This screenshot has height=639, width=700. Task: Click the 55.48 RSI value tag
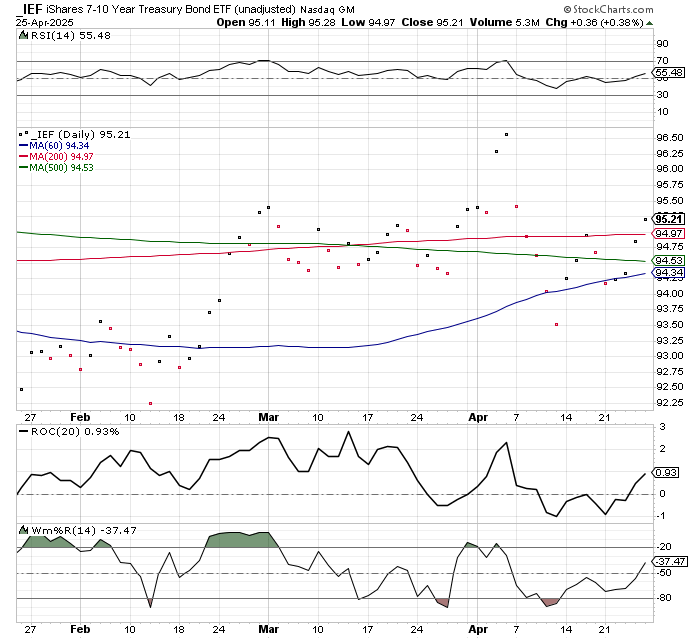tap(668, 73)
